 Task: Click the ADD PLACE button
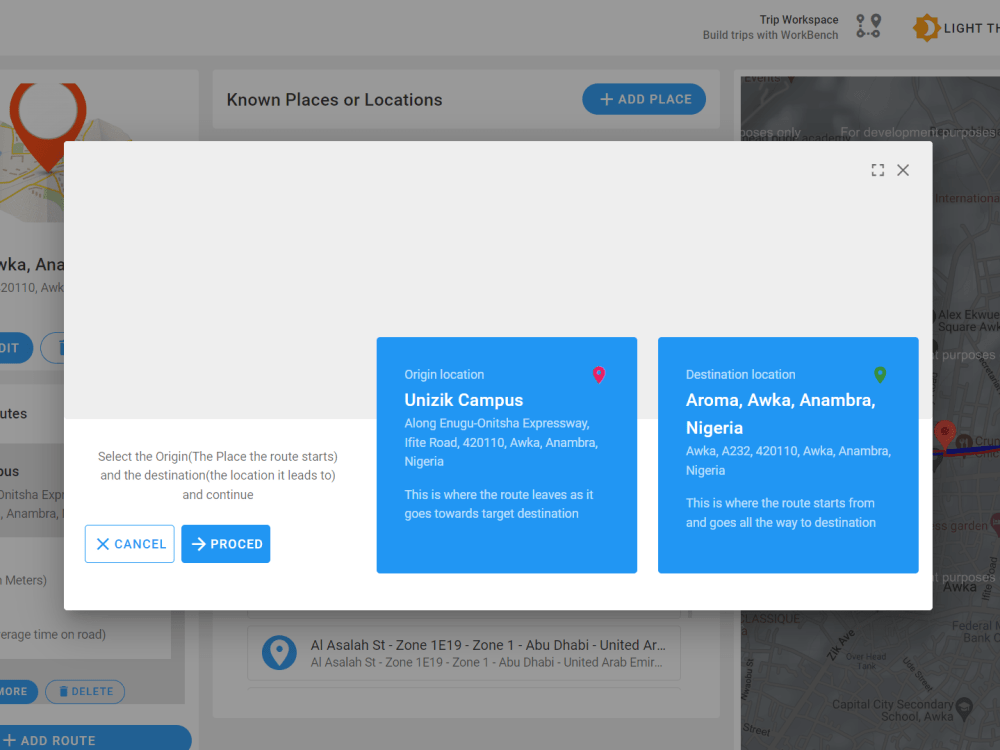[x=644, y=99]
